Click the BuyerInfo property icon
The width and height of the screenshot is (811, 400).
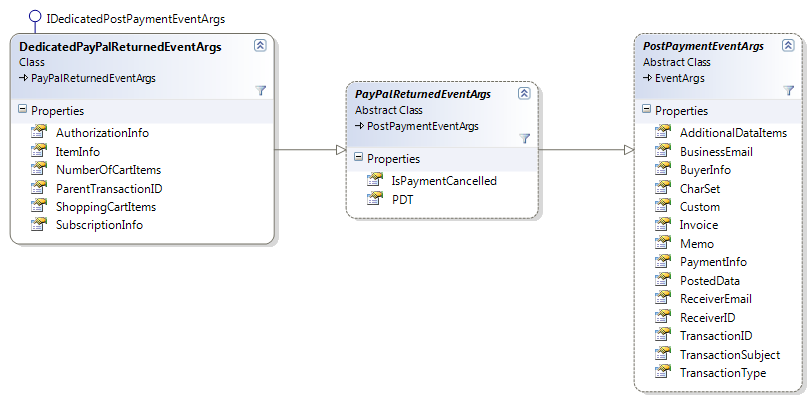(x=663, y=169)
